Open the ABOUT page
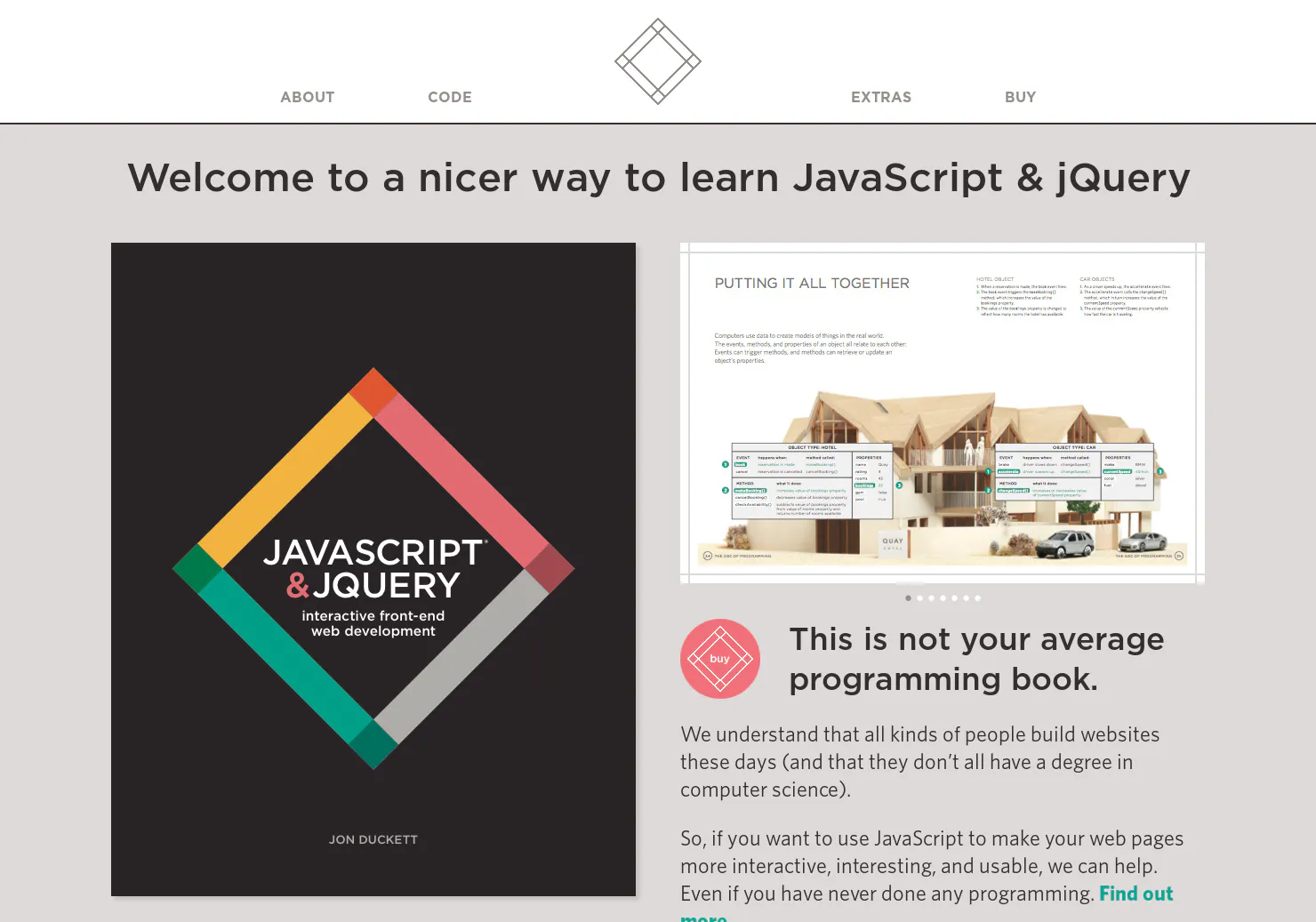 pyautogui.click(x=308, y=97)
